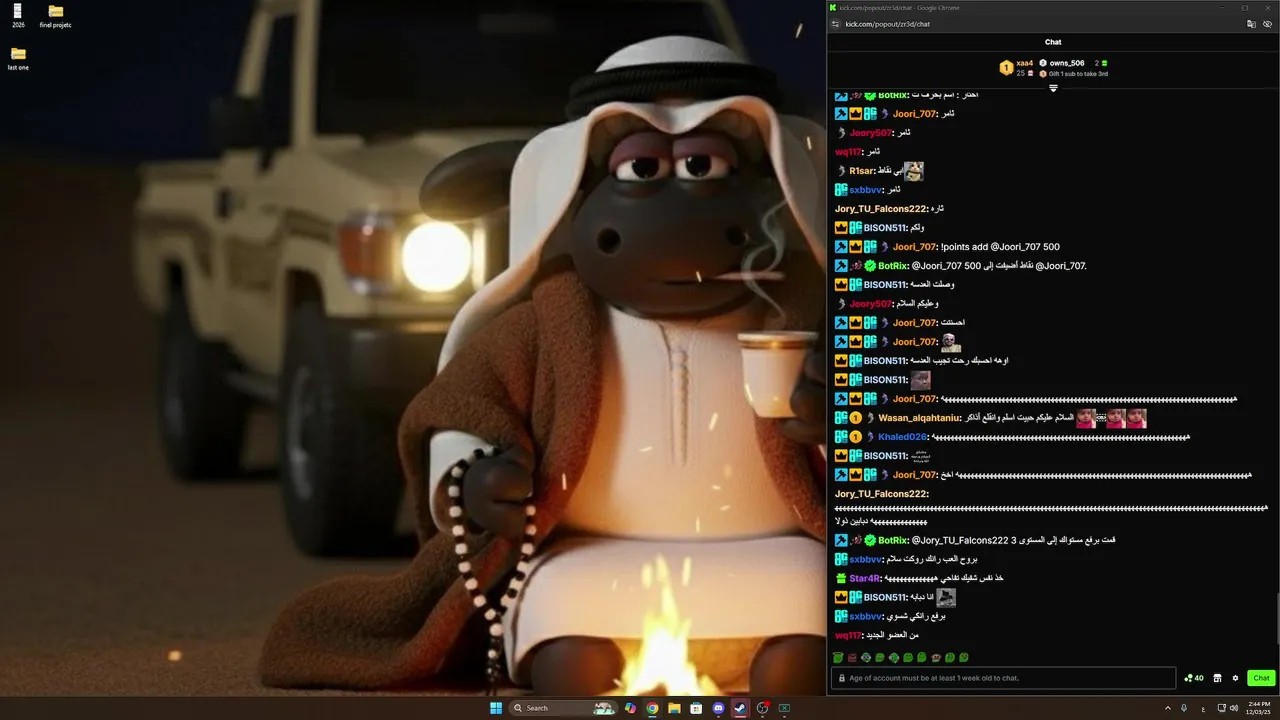
Task: Click the 'Gift 1 sub to take 3rd' text
Action: (x=1078, y=74)
